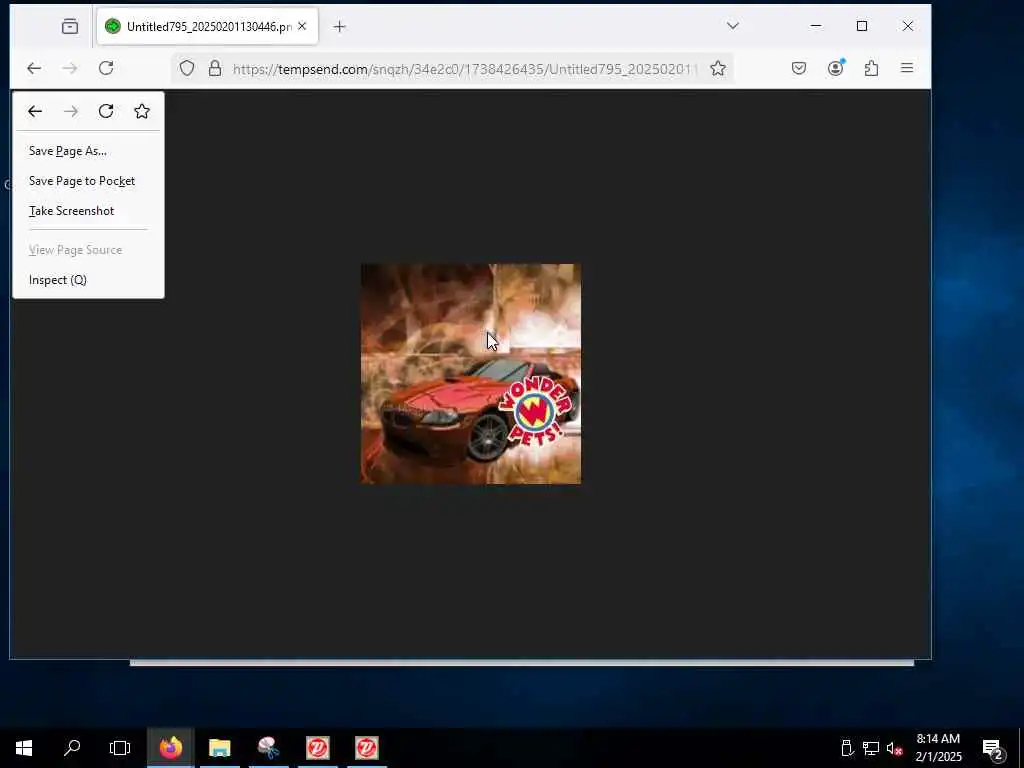1024x768 pixels.
Task: Click the greyed-out toolbar forward arrow
Action: pos(70,68)
